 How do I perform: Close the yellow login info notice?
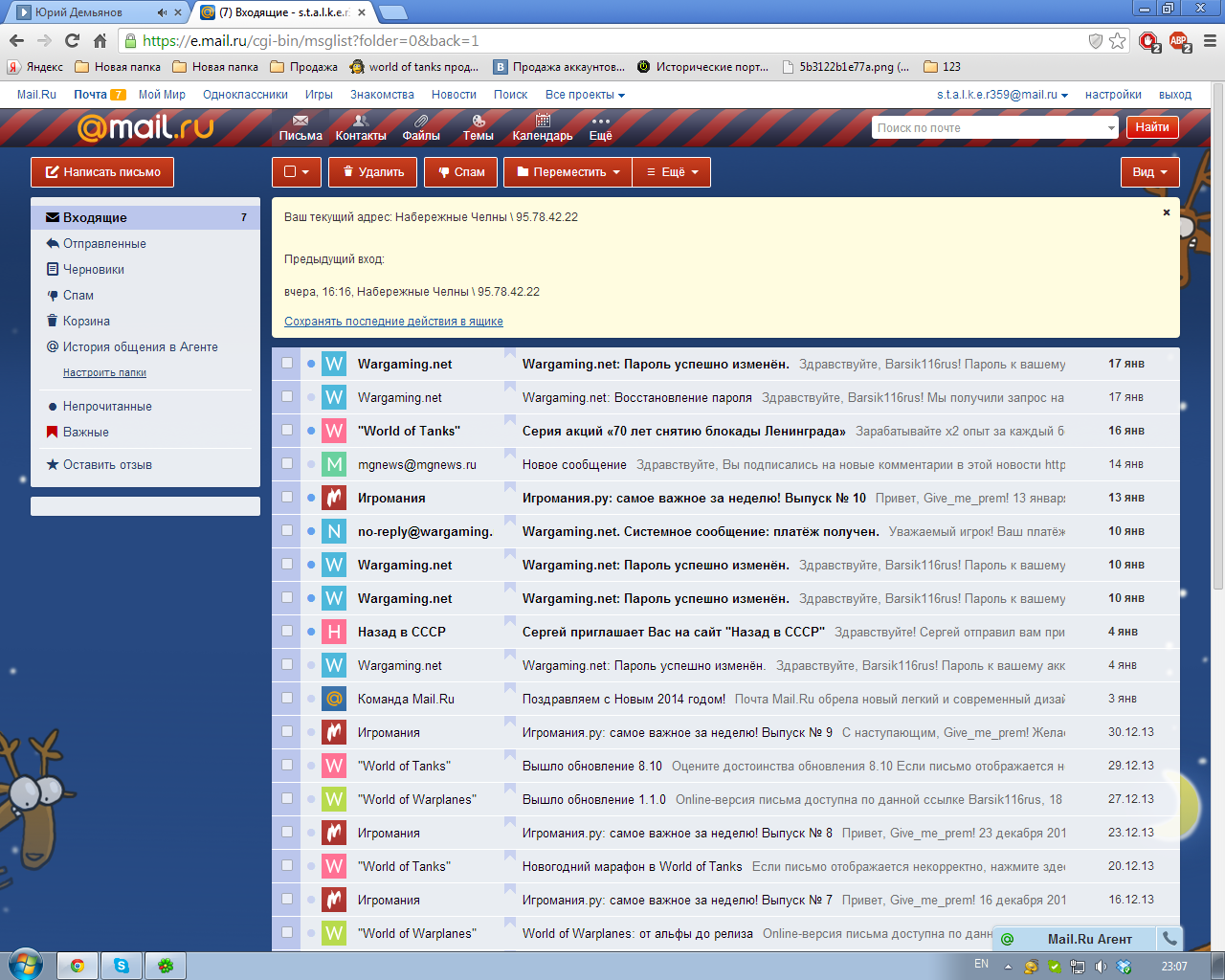pyautogui.click(x=1167, y=212)
